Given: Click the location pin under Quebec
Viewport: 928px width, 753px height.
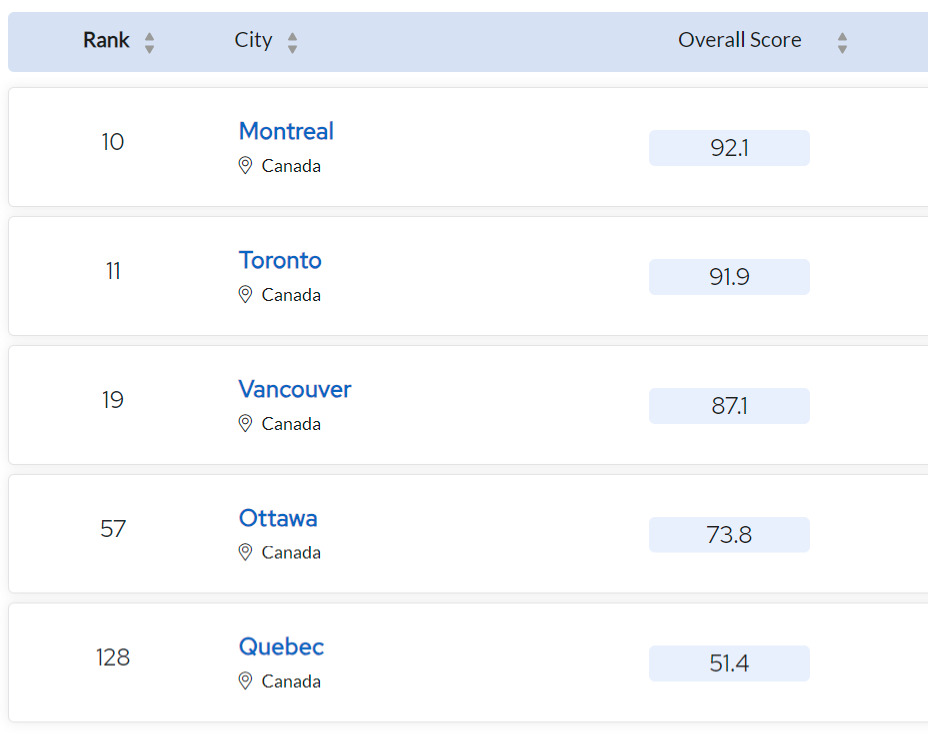Looking at the screenshot, I should pos(245,682).
